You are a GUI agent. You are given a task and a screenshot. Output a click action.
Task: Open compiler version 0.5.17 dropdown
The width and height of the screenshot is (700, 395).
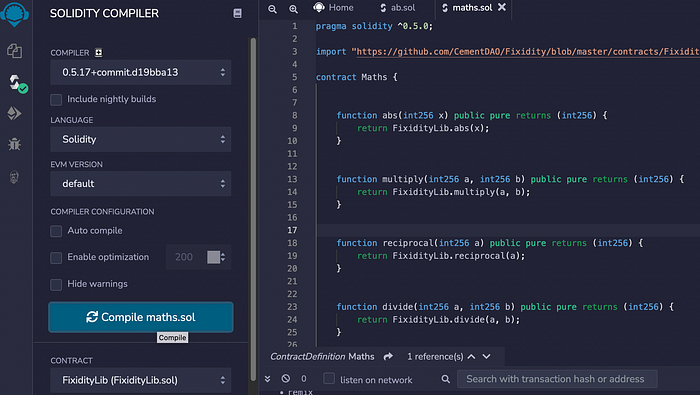(x=141, y=72)
